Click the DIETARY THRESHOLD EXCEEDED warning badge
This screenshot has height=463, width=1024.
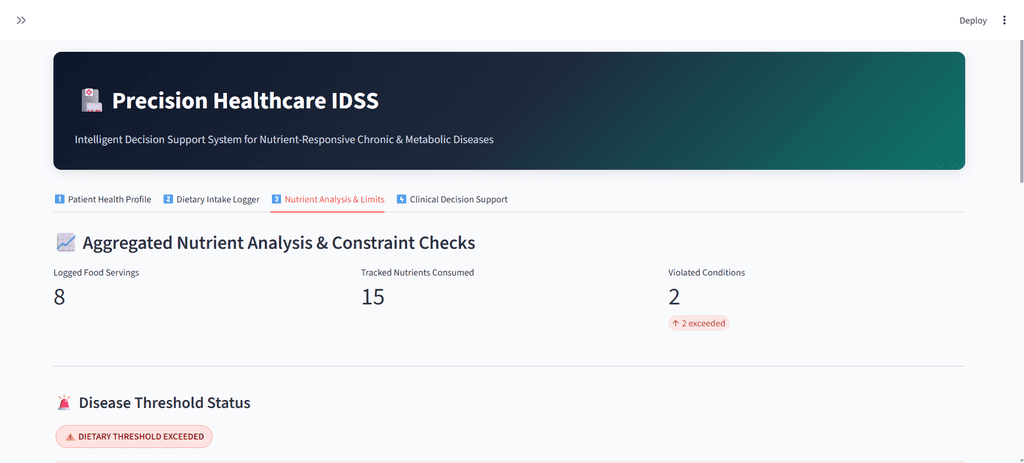click(134, 437)
